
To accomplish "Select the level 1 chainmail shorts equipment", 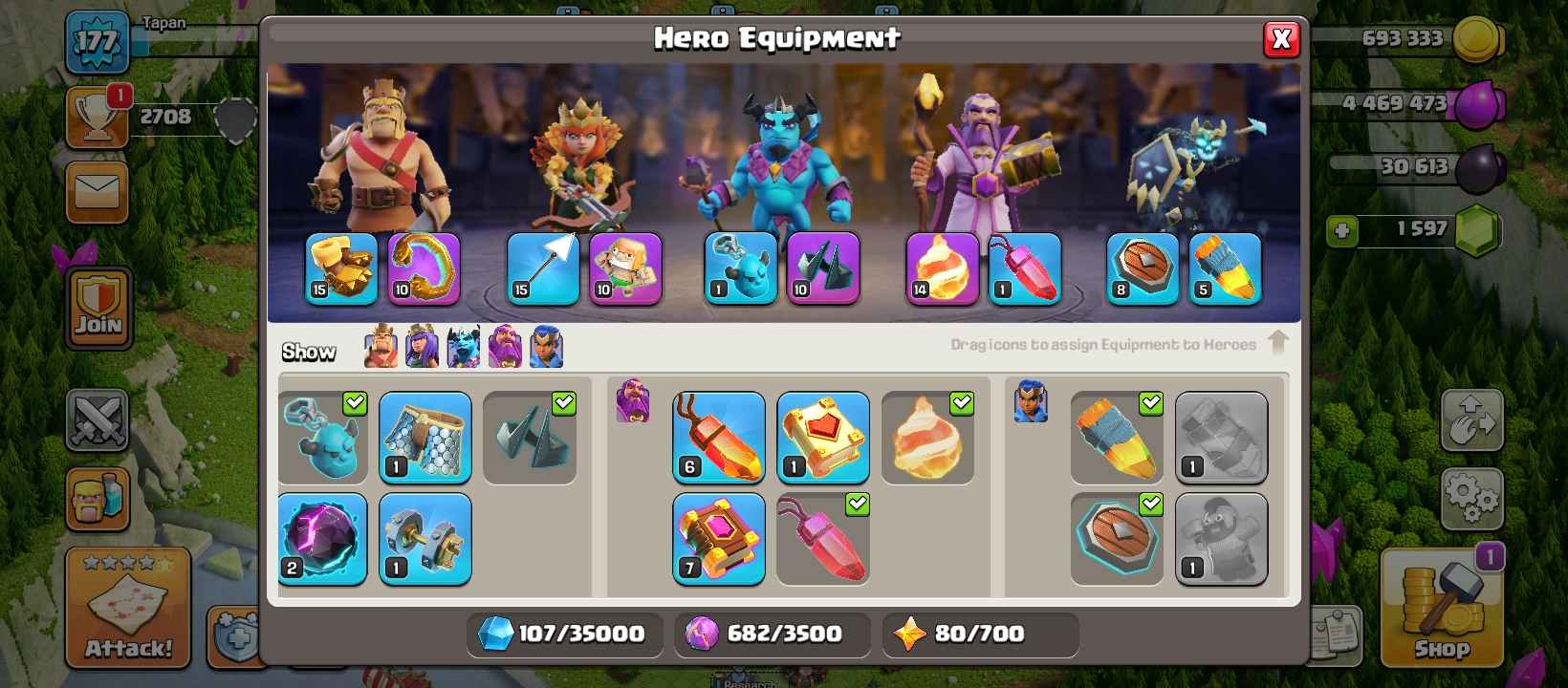I will click(x=425, y=438).
